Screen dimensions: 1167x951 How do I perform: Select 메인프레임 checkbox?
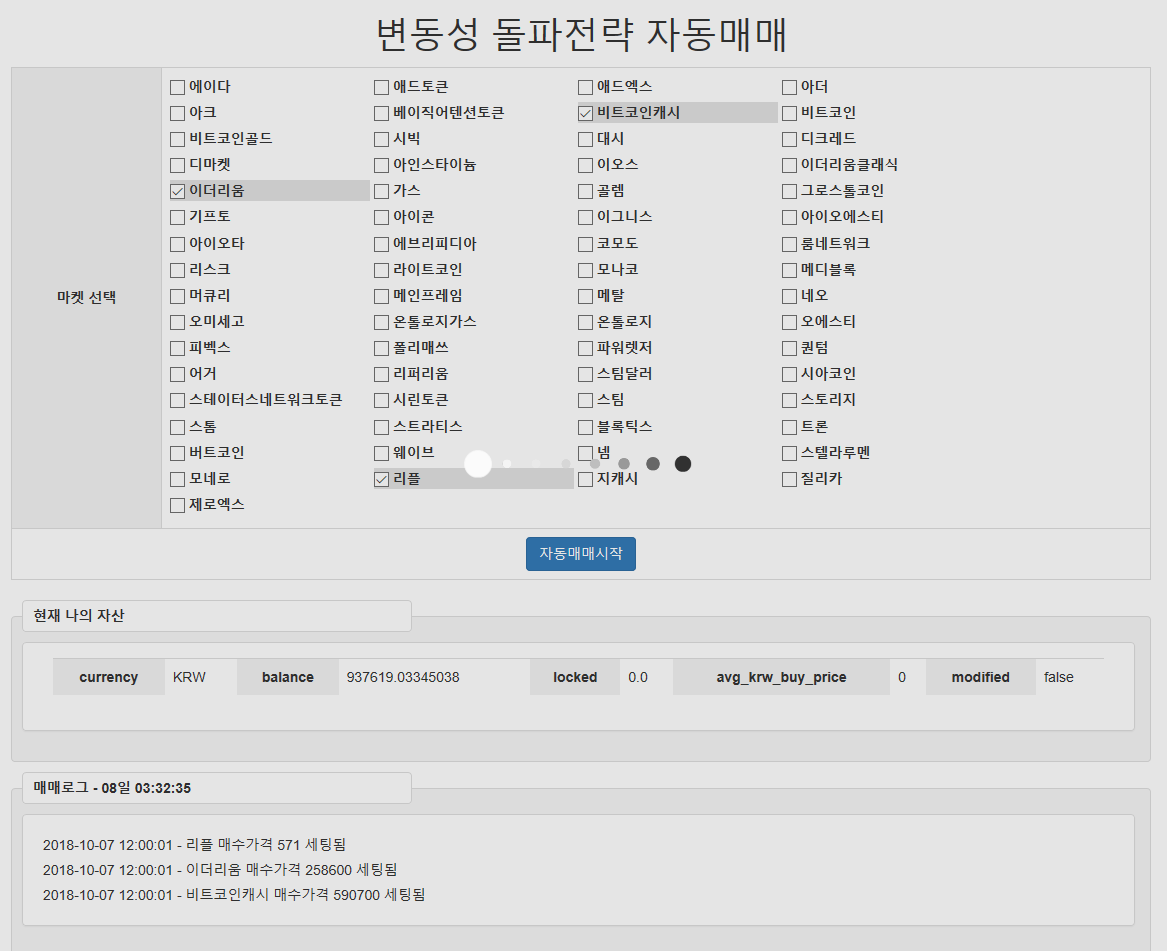click(x=381, y=296)
